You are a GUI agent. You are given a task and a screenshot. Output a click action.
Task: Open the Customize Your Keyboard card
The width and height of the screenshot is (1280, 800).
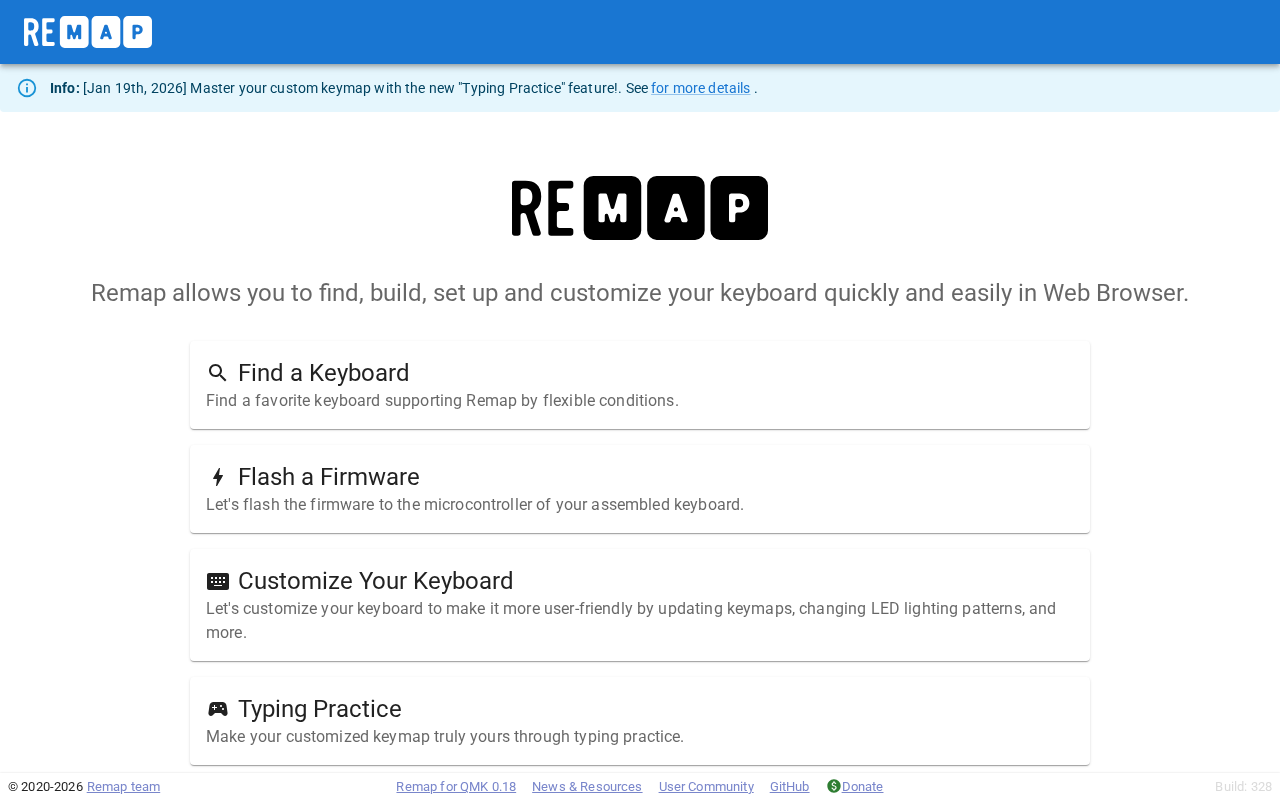point(640,605)
